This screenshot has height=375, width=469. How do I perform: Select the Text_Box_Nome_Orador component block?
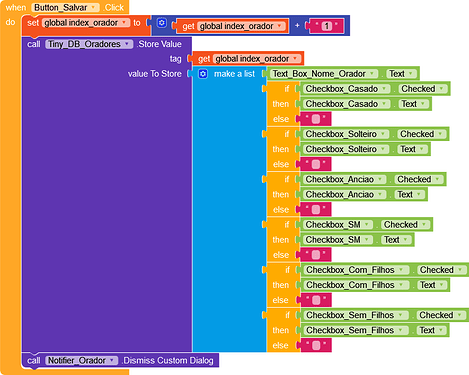(323, 74)
